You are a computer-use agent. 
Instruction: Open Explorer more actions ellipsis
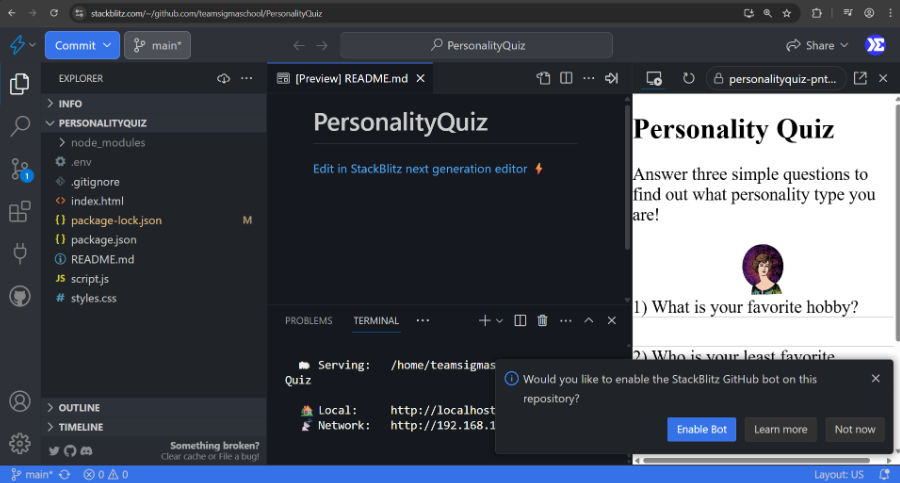(246, 78)
